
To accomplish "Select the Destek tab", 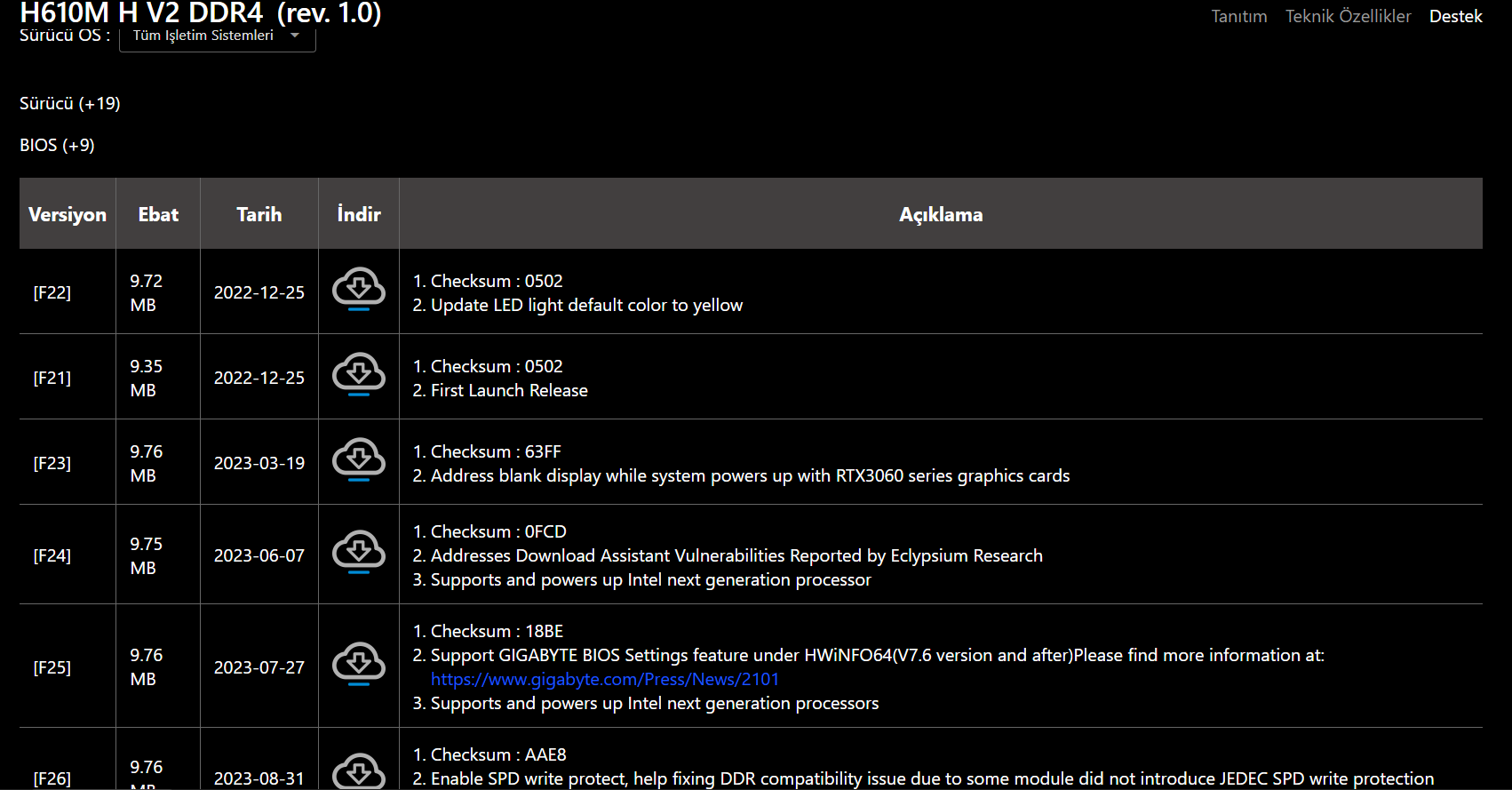I will [1455, 16].
